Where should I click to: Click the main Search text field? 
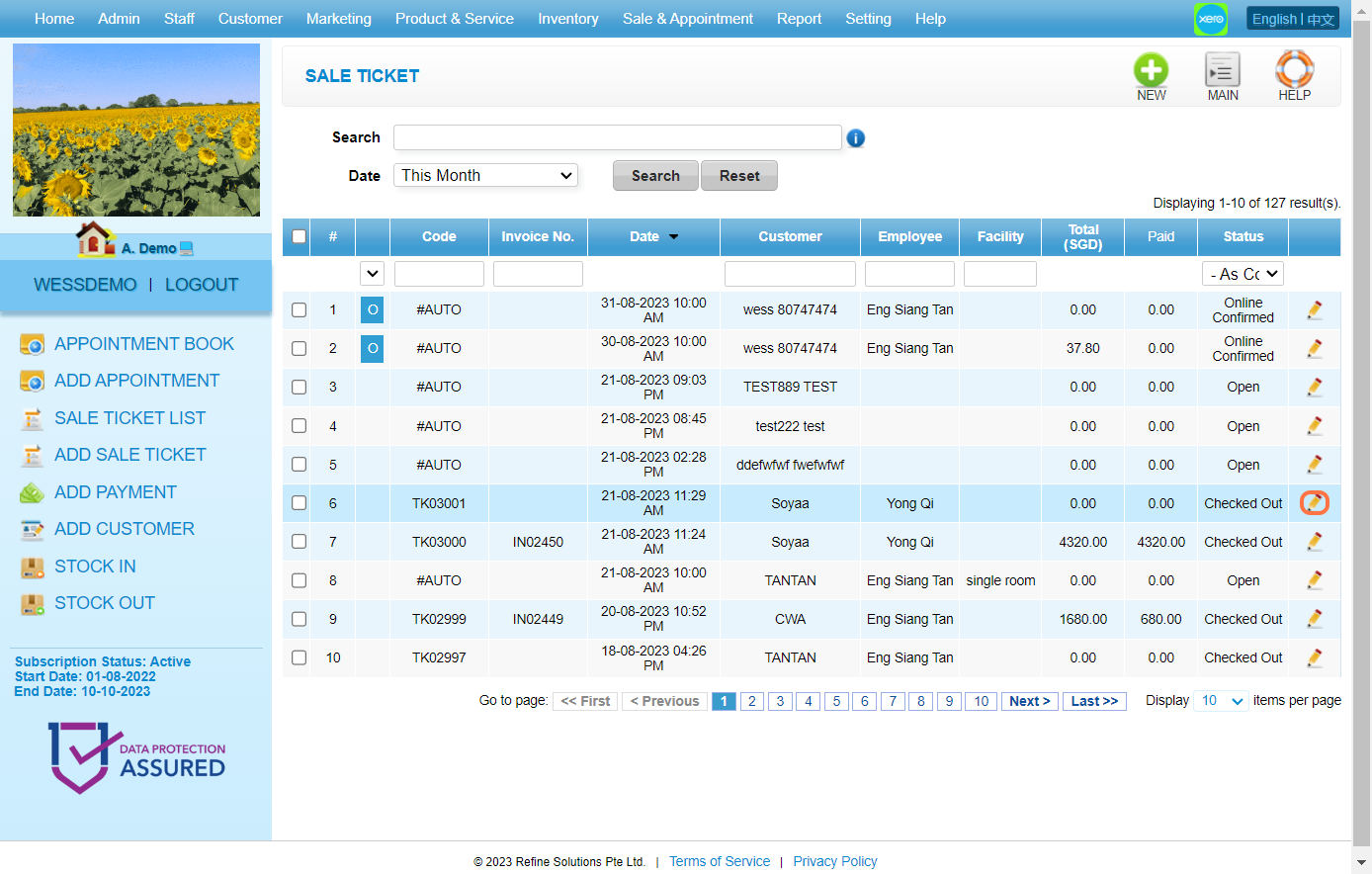618,137
